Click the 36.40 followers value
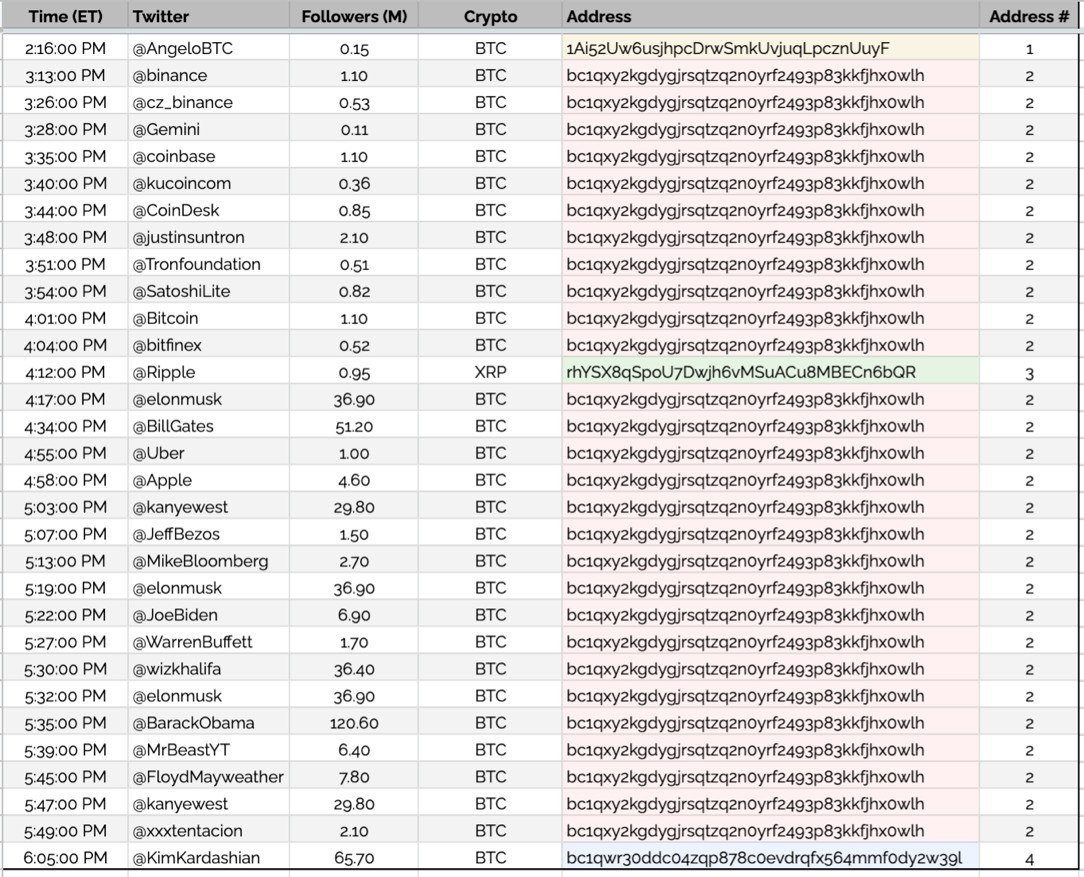This screenshot has width=1084, height=877. click(354, 668)
